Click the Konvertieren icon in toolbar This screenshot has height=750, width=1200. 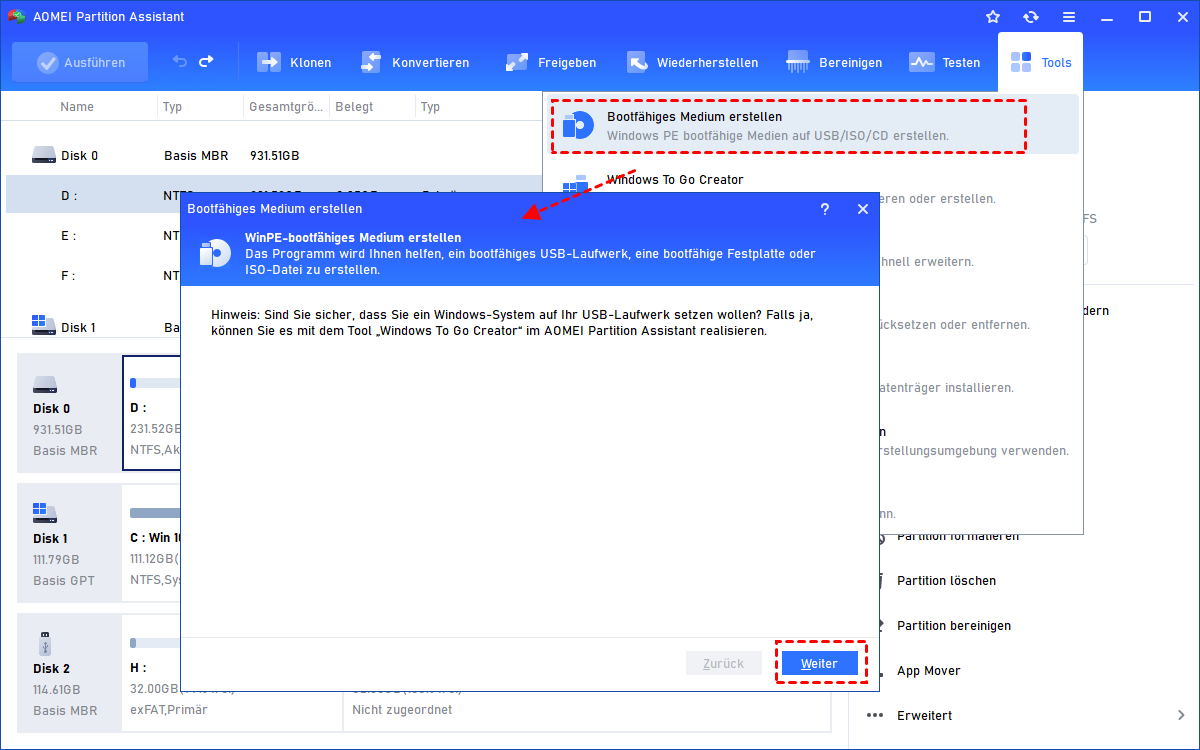pos(372,62)
